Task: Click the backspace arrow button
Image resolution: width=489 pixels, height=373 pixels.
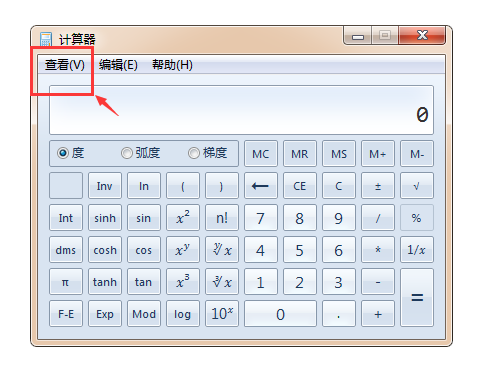Action: [261, 186]
